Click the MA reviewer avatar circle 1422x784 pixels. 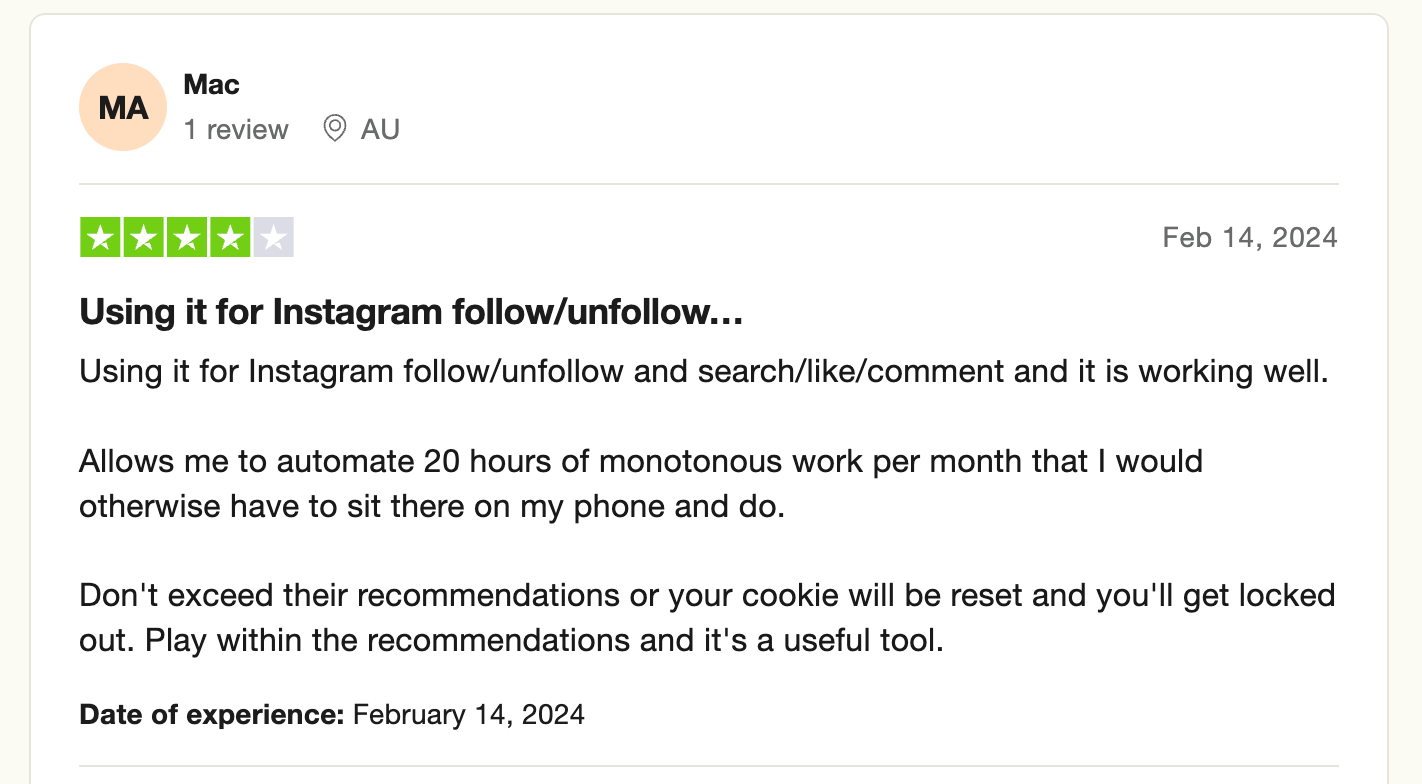tap(123, 107)
